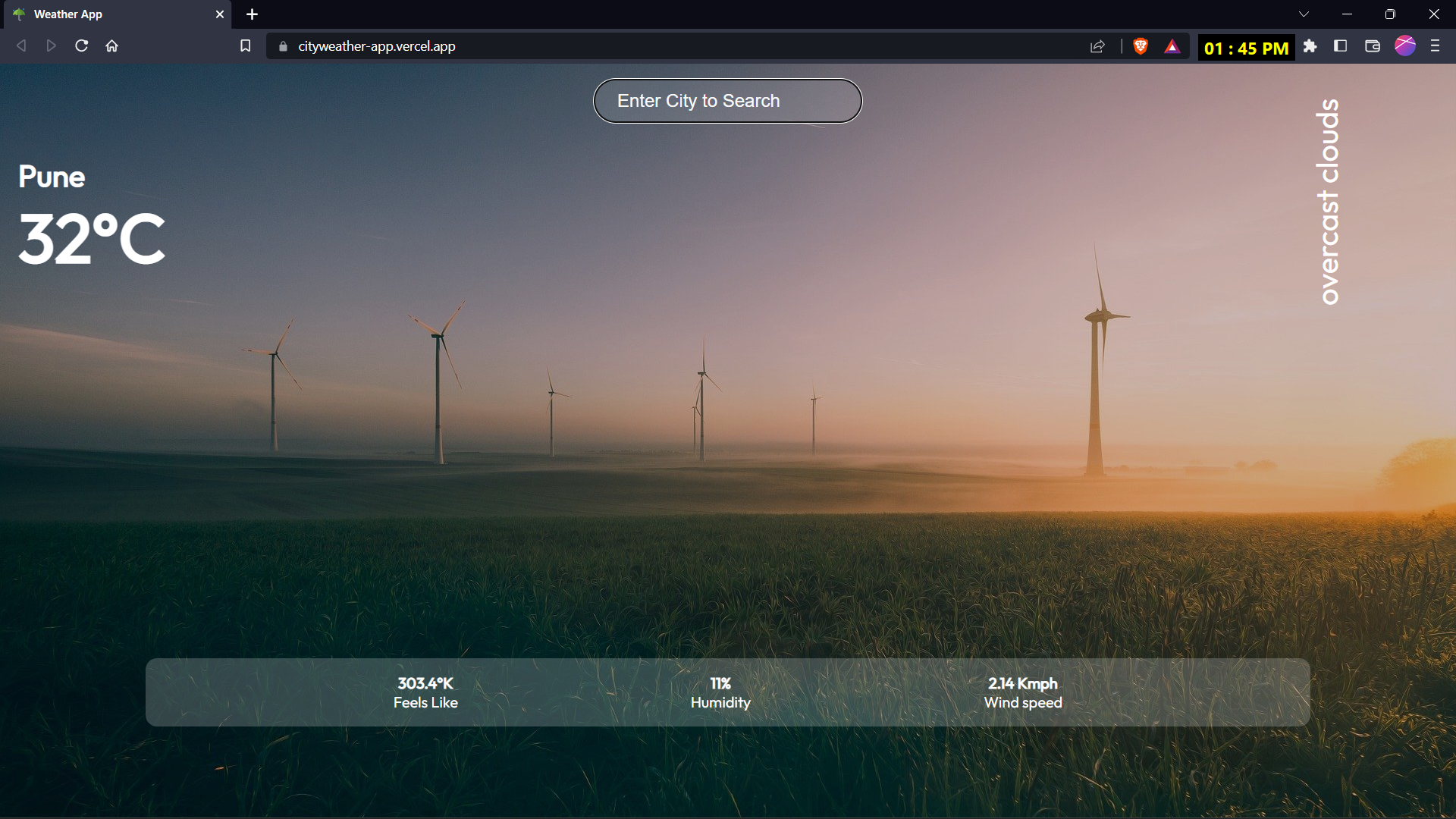The width and height of the screenshot is (1456, 819).
Task: Click the browser back arrow
Action: pyautogui.click(x=21, y=46)
